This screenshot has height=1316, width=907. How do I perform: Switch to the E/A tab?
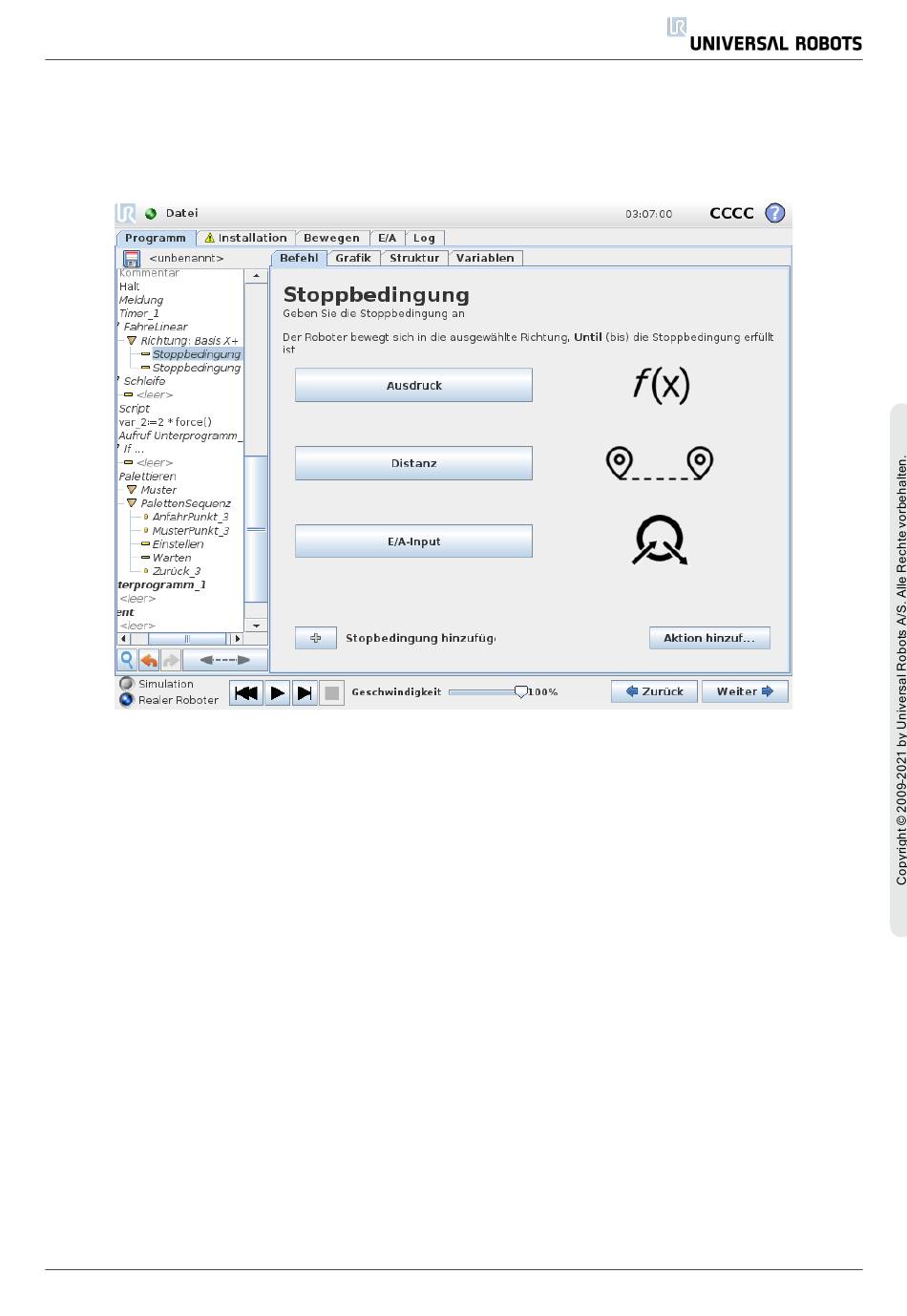point(387,239)
